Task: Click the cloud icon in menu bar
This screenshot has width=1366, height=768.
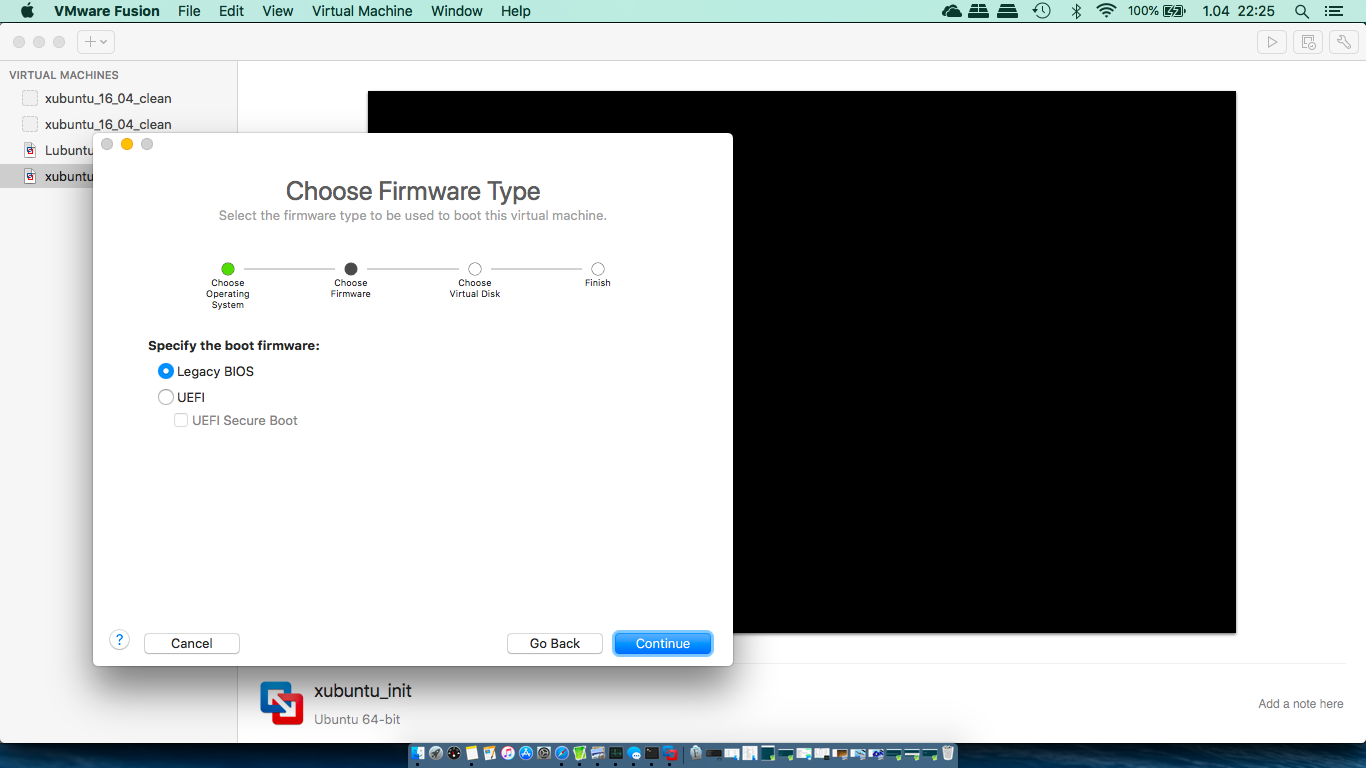Action: pyautogui.click(x=951, y=11)
